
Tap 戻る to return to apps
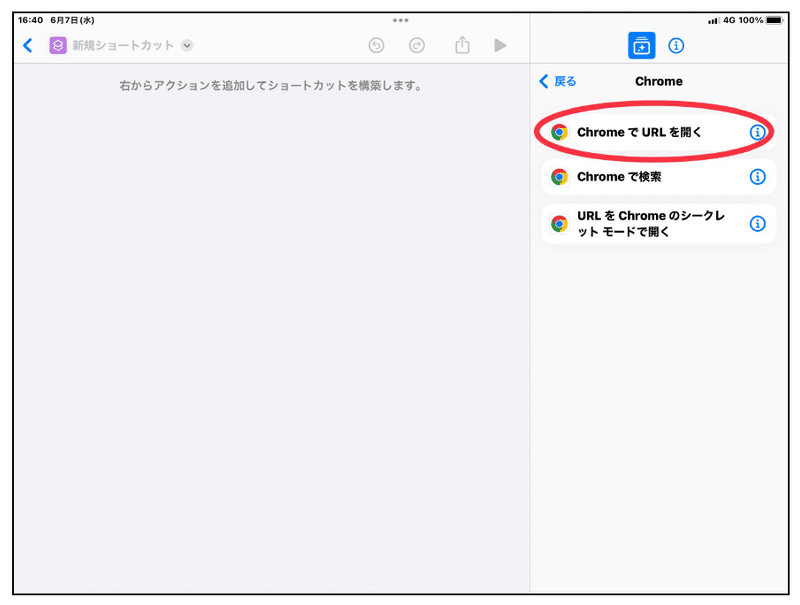[x=558, y=81]
